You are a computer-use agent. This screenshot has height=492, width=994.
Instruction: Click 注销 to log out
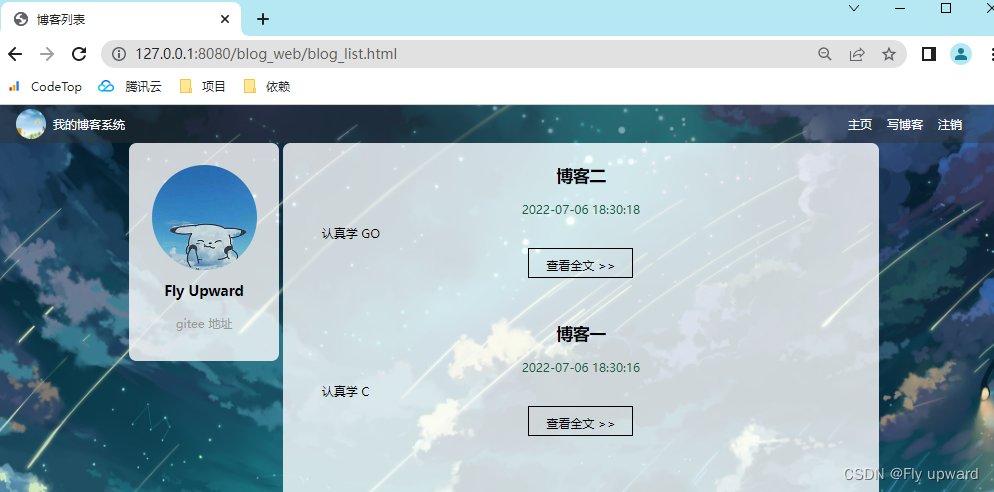tap(950, 125)
